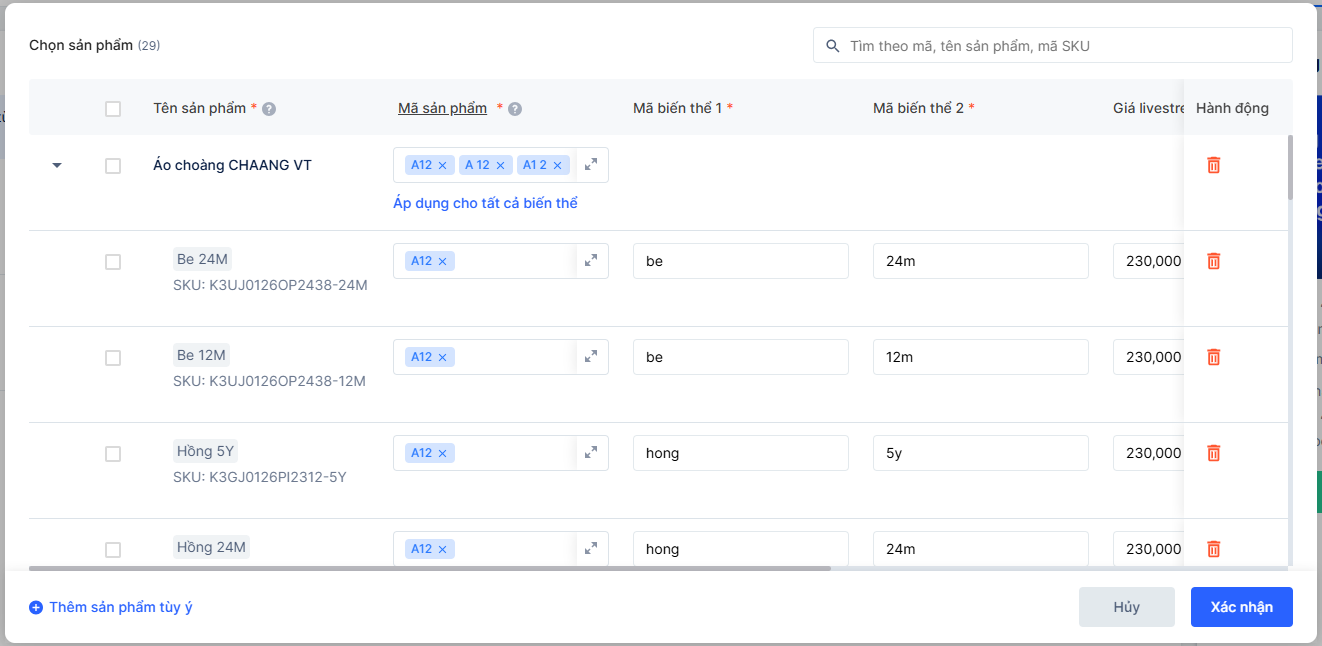Delete the Áo choàng CHAANG VT product
This screenshot has width=1322, height=646.
coord(1213,165)
